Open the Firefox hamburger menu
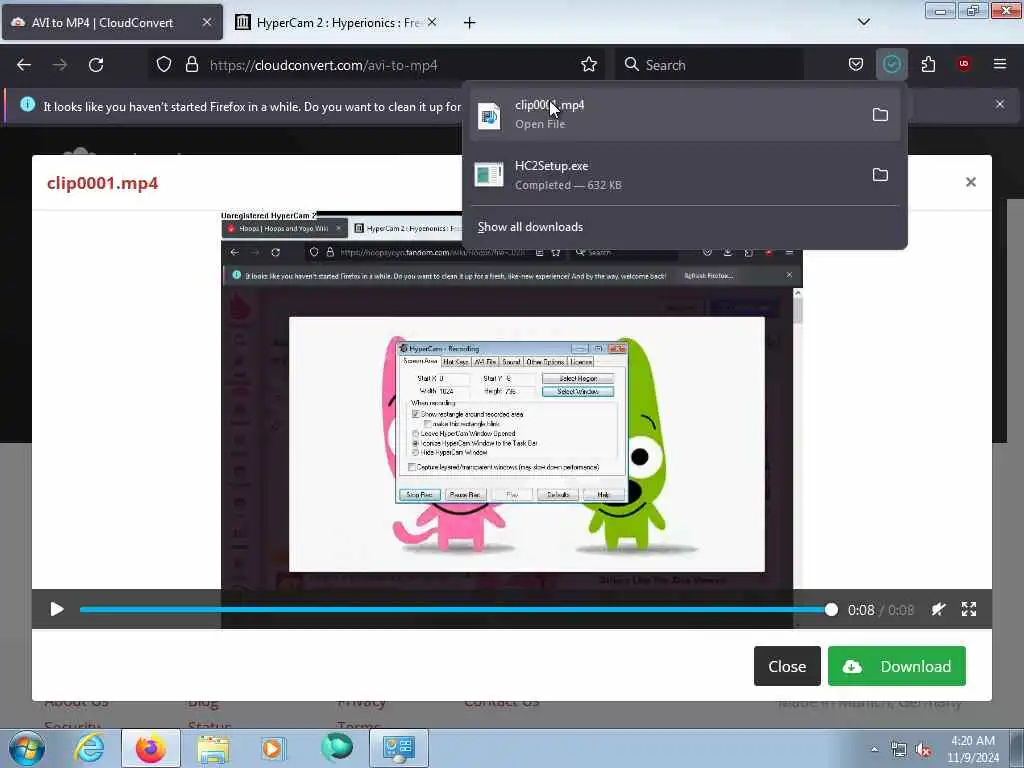Viewport: 1024px width, 768px height. (1000, 64)
